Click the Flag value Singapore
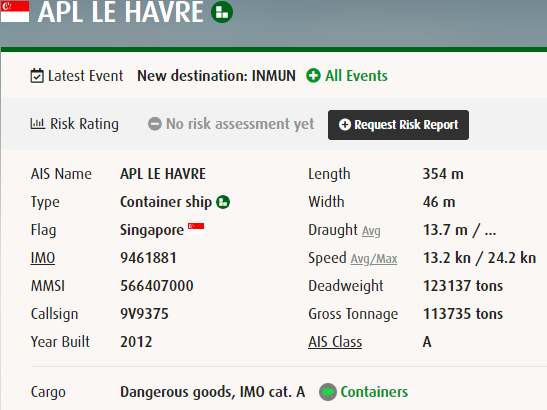The width and height of the screenshot is (547, 410). tap(152, 230)
